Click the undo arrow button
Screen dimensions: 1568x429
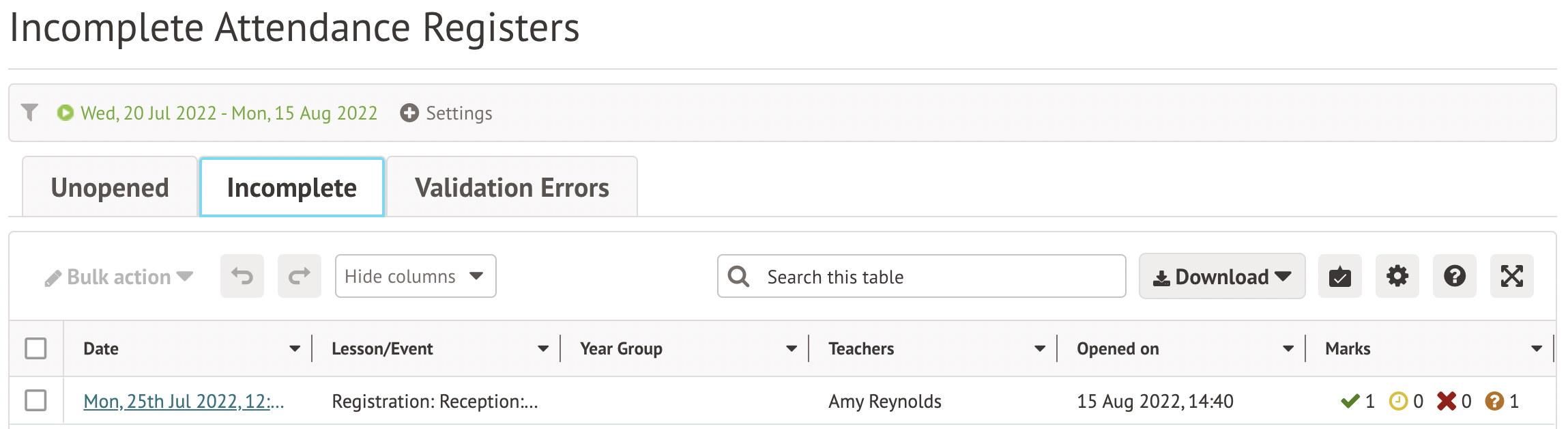[x=242, y=277]
